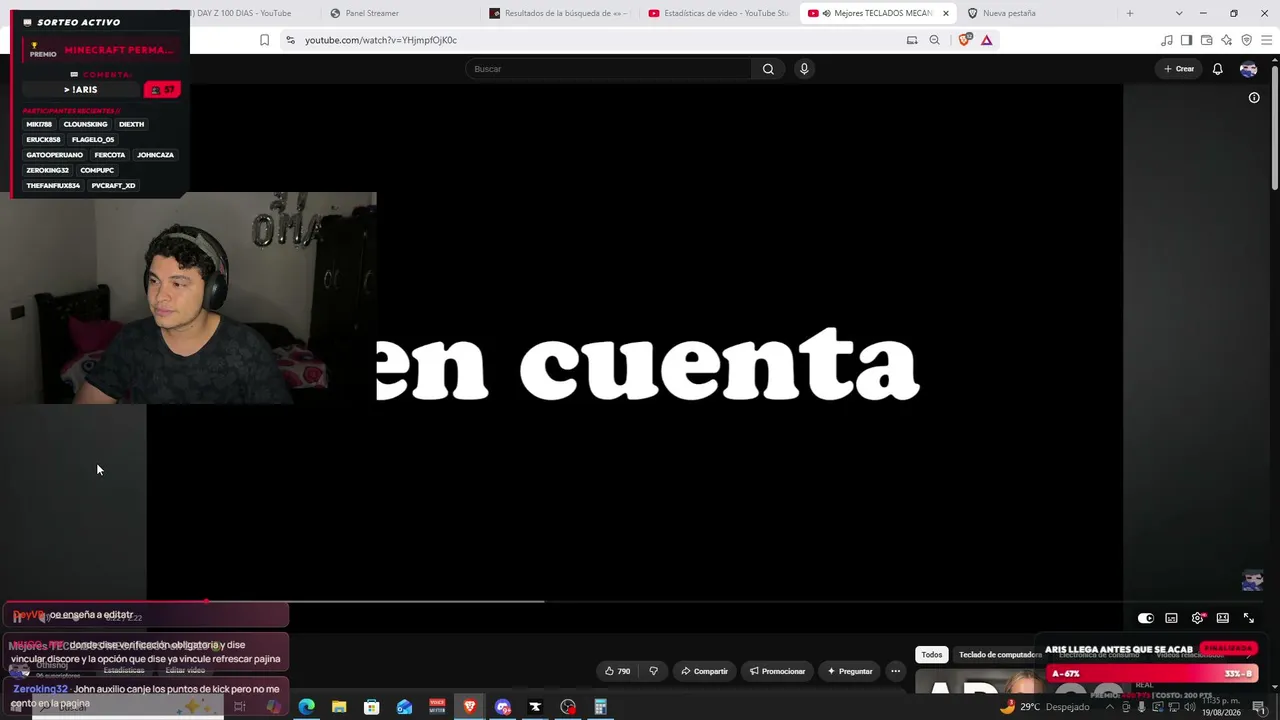Image resolution: width=1280 pixels, height=720 pixels.
Task: Click the Compartir button
Action: pos(705,671)
